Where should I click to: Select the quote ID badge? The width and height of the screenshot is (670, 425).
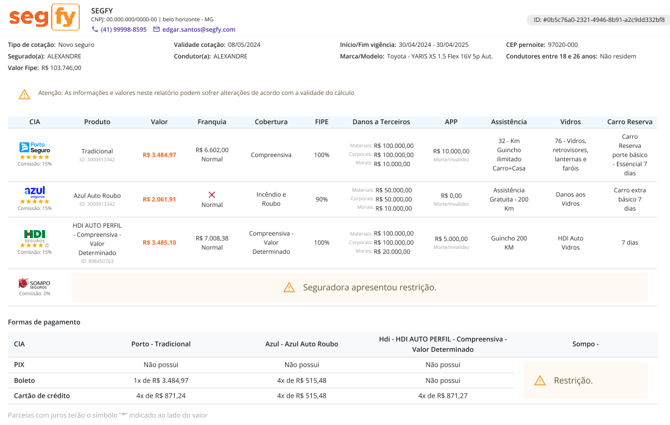click(599, 20)
